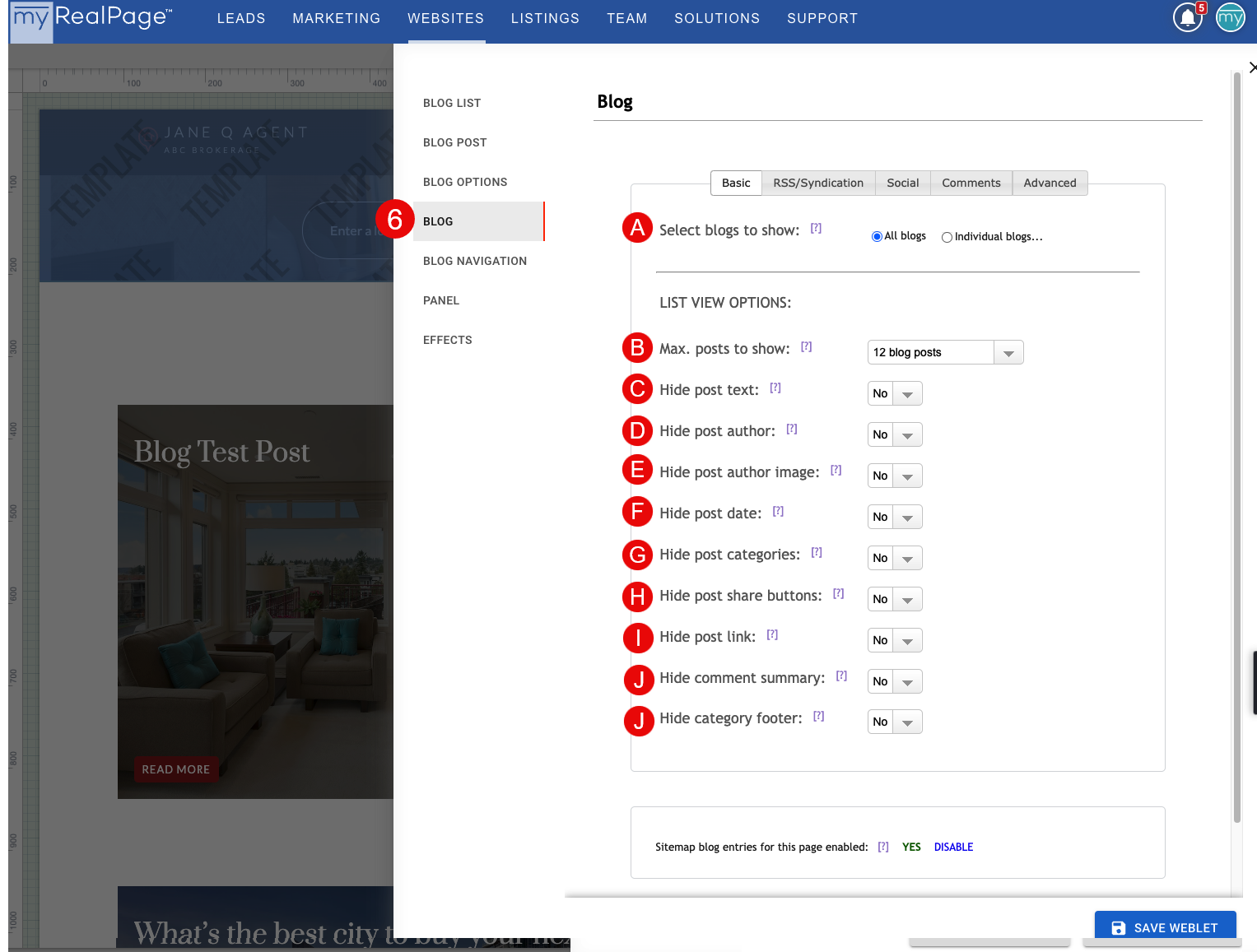
Task: Select EFFECTS in the sidebar
Action: coord(448,340)
